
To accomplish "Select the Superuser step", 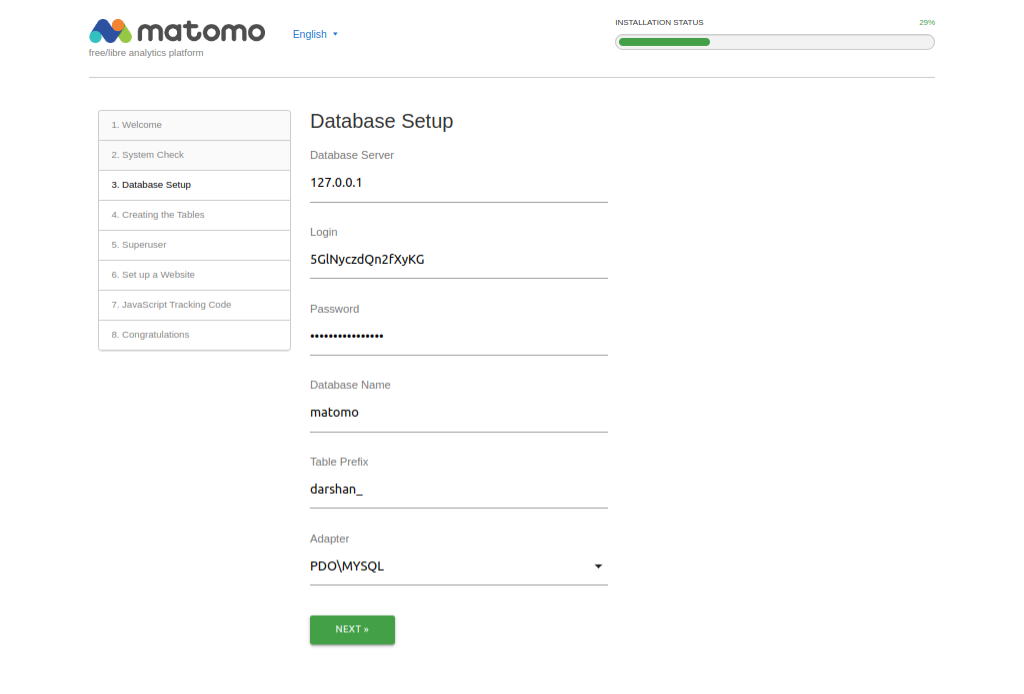I will 195,245.
